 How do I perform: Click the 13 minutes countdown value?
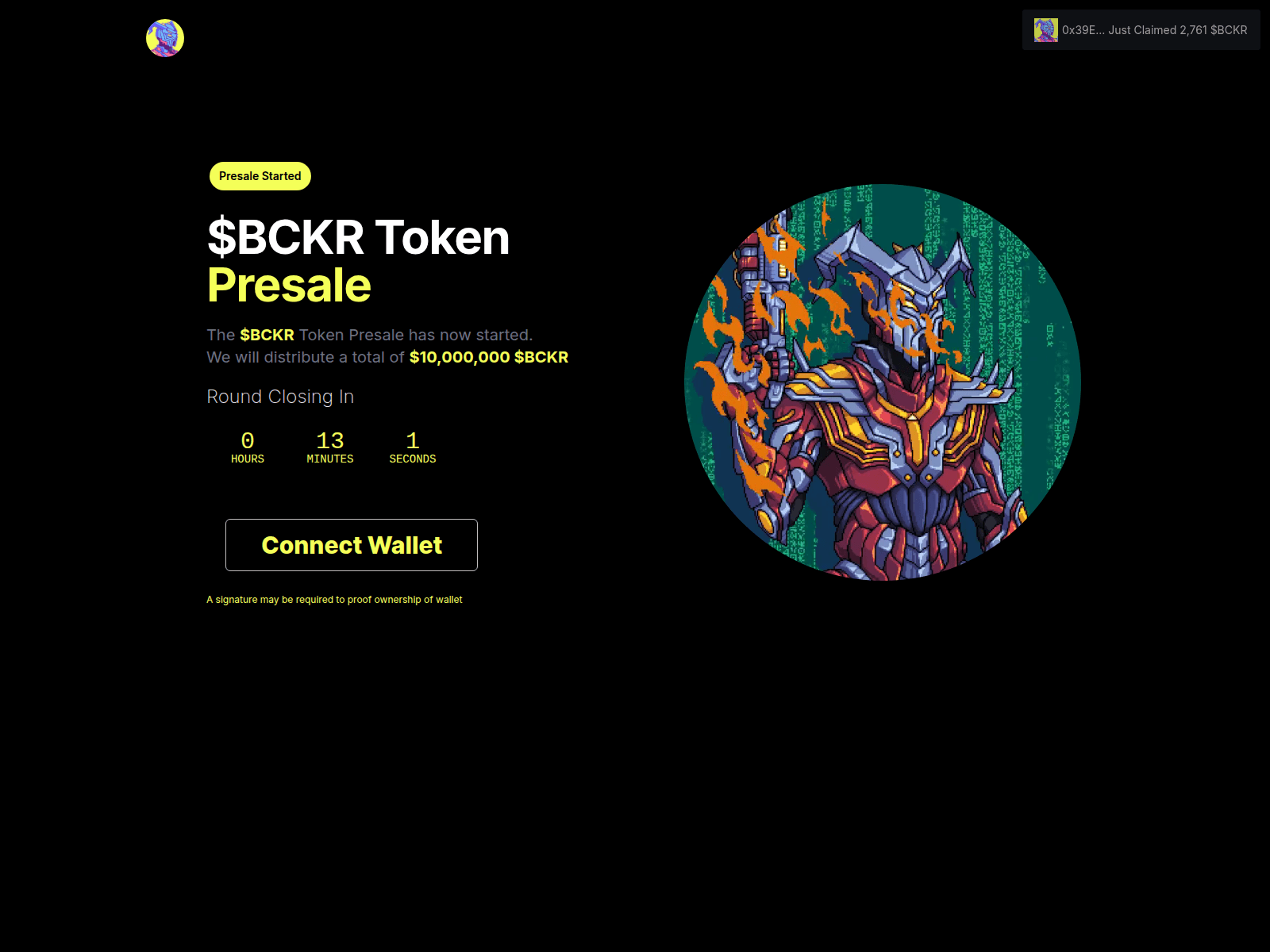[x=330, y=440]
